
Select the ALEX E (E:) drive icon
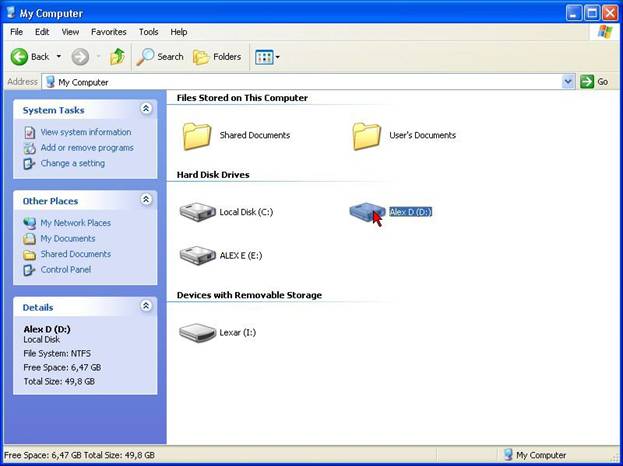(197, 255)
